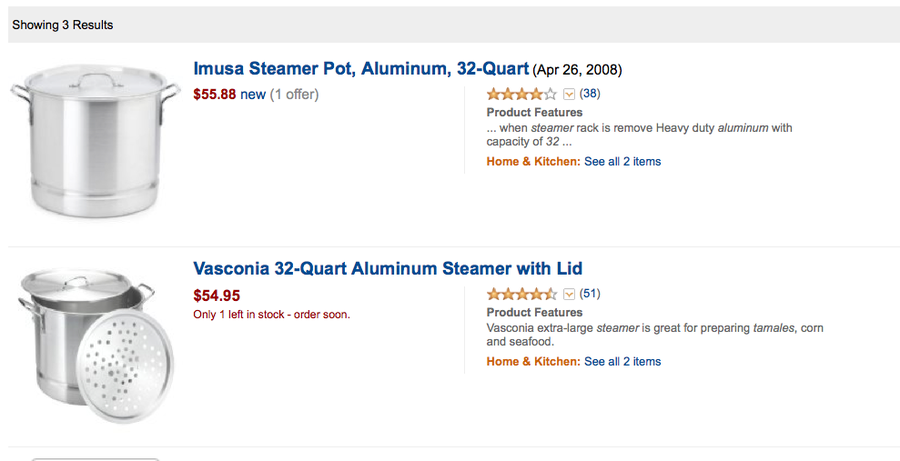Screen dimensions: 900x461
Task: Click the "Showing 3 Results" header text
Action: [x=63, y=25]
